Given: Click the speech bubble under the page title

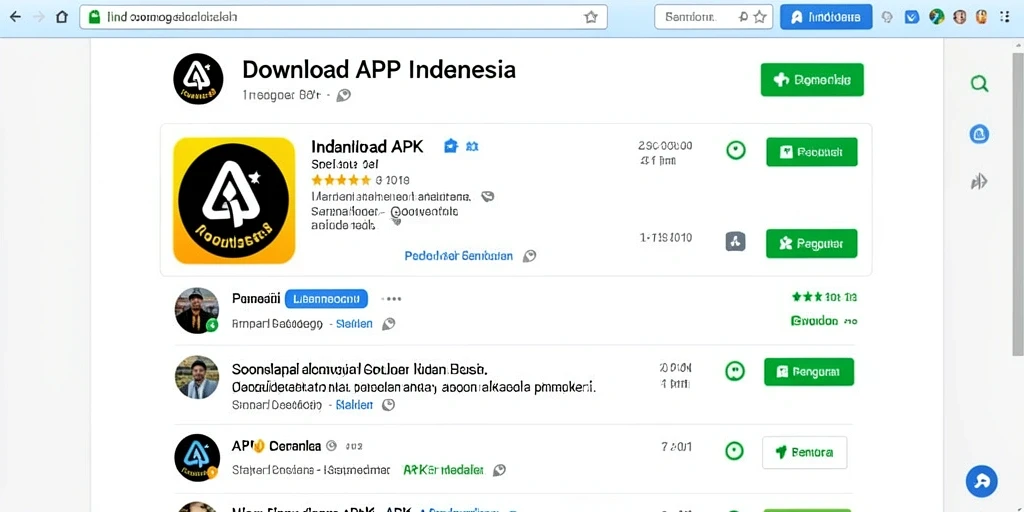Looking at the screenshot, I should point(344,95).
